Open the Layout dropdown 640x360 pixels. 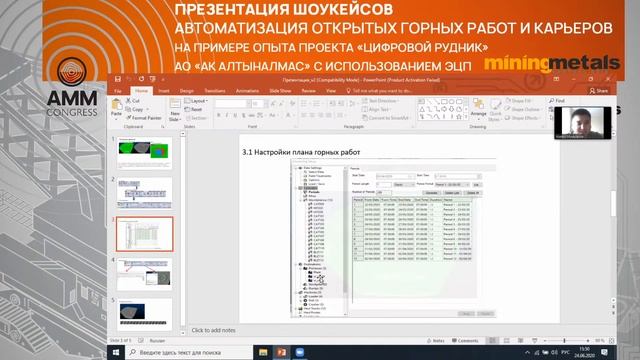[196, 101]
